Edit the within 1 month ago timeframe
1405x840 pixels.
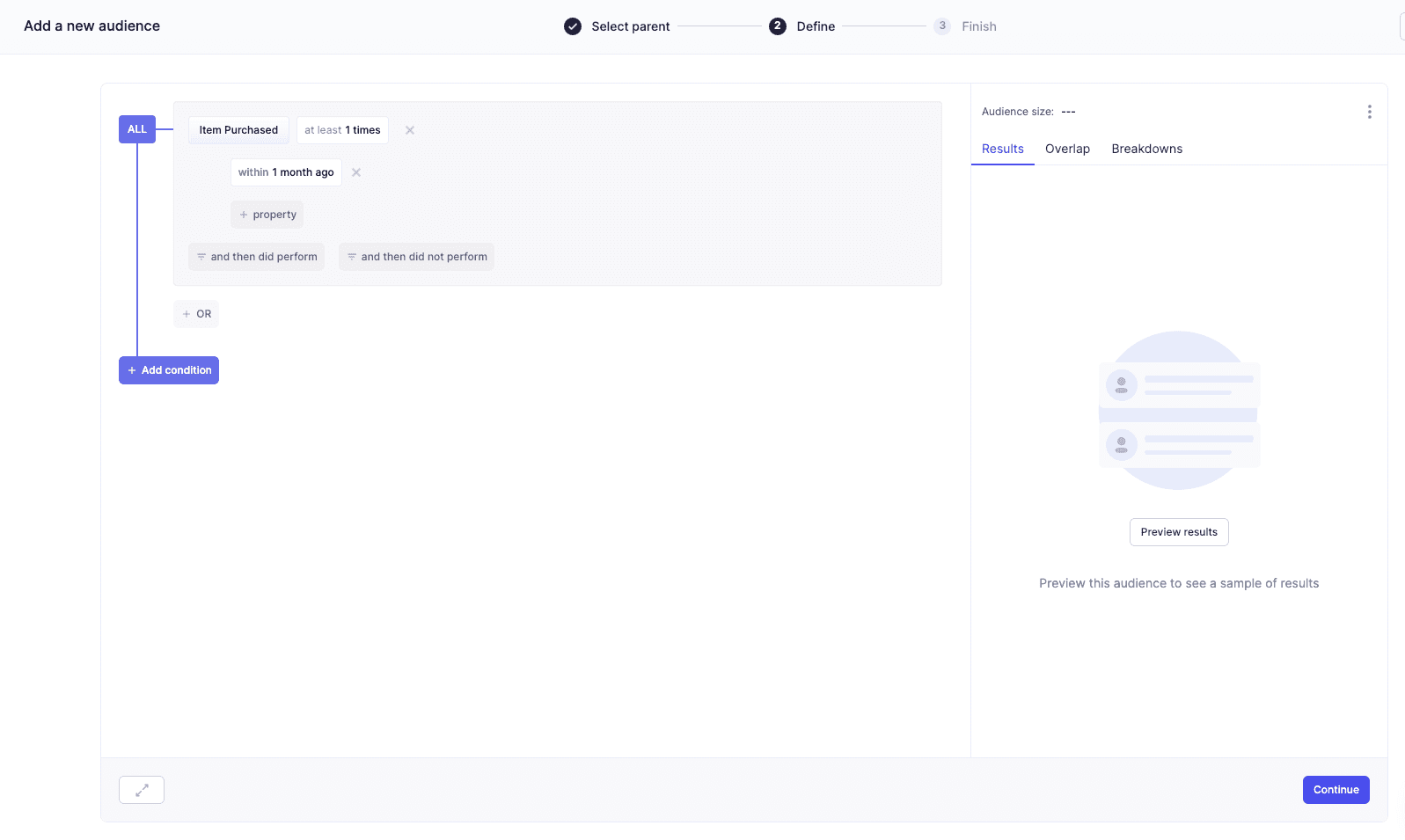tap(286, 172)
